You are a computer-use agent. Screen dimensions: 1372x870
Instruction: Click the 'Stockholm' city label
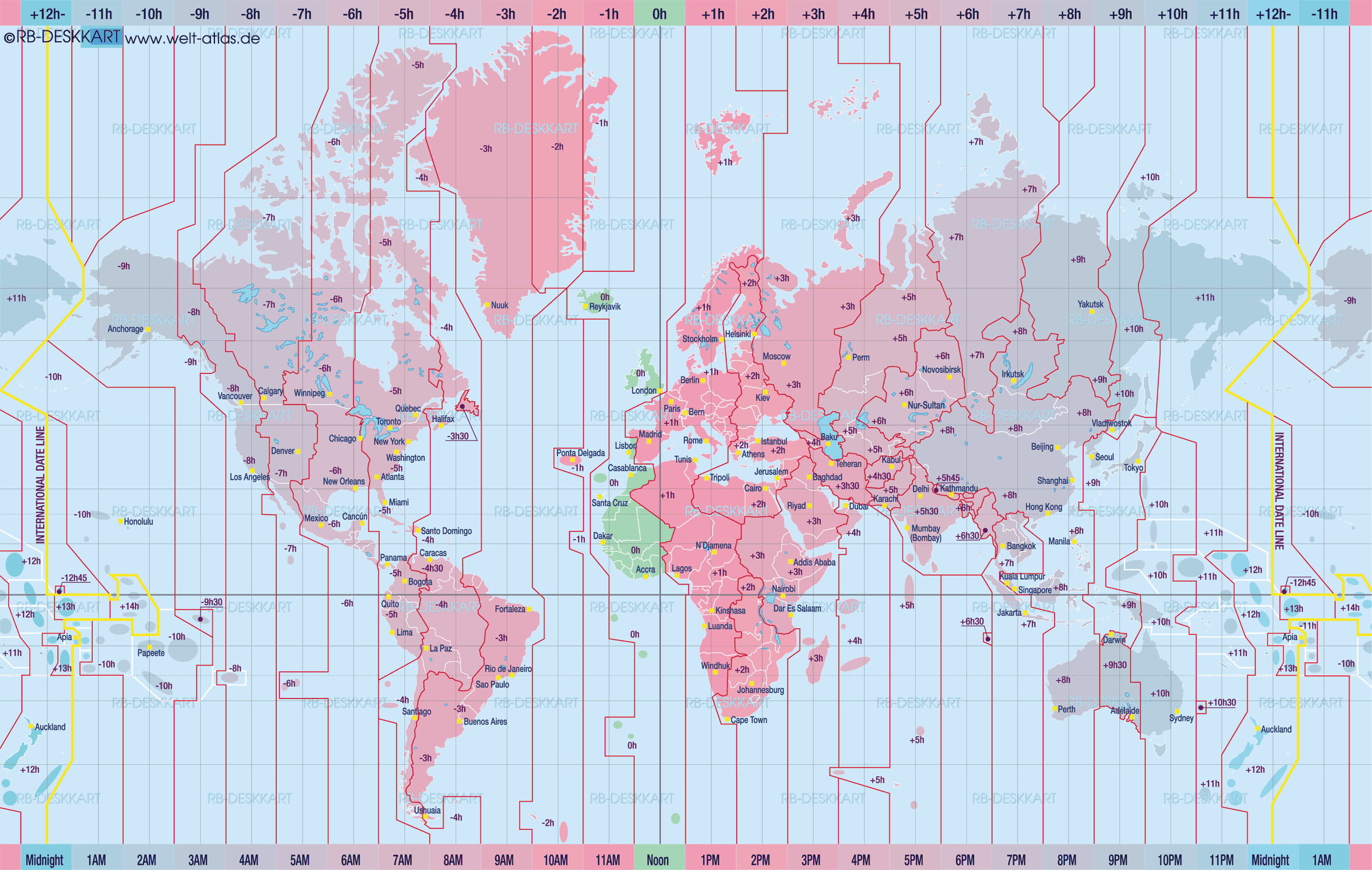(x=700, y=339)
